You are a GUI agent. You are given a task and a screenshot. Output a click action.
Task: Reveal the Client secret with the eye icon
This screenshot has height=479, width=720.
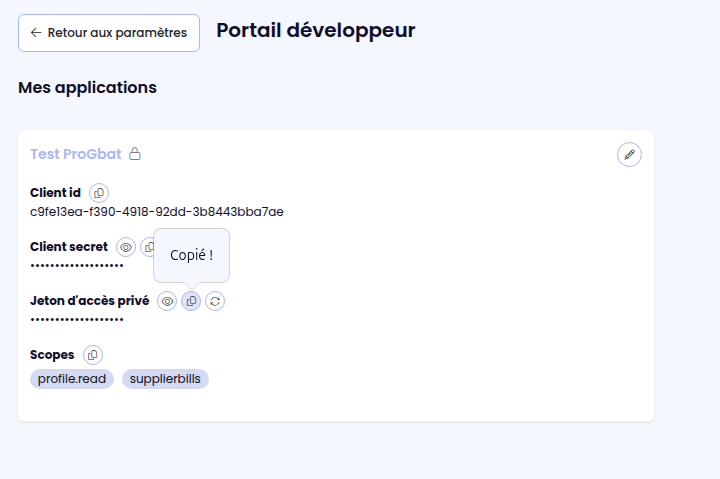(126, 247)
